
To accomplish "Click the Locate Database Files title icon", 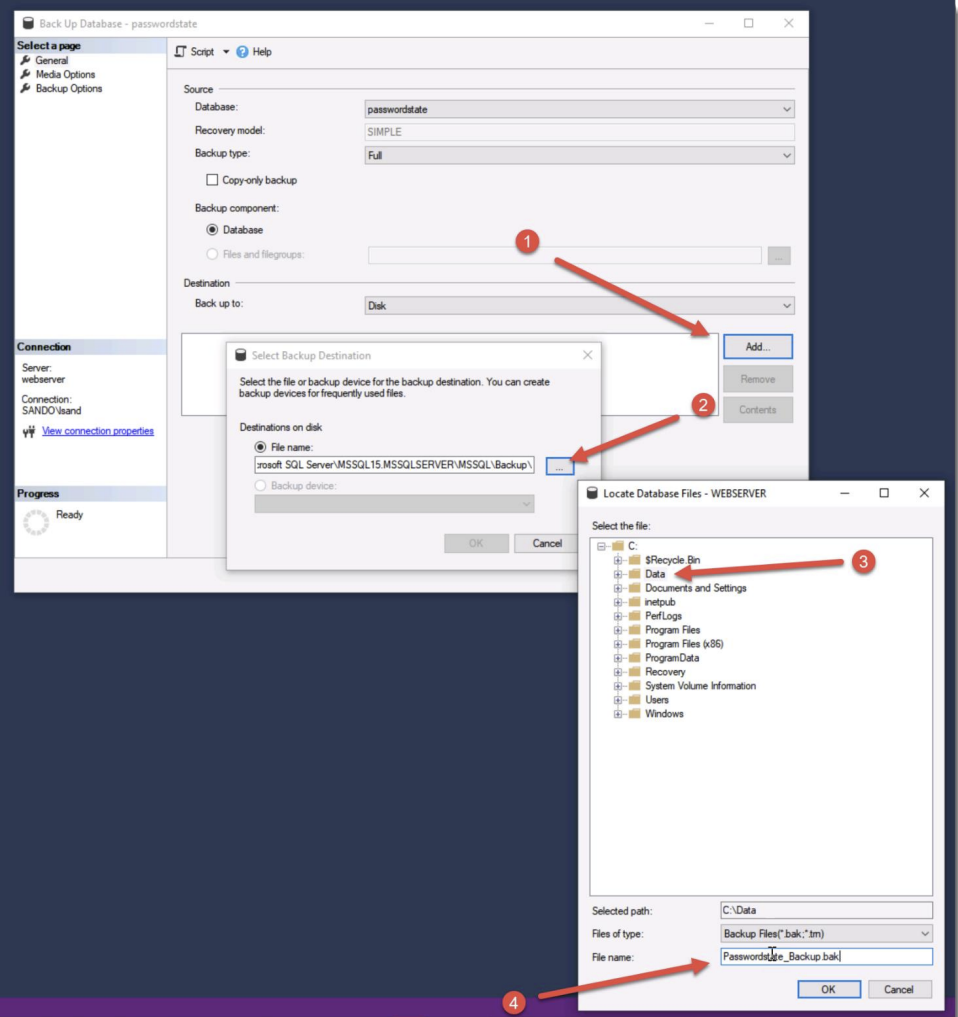I will tap(592, 493).
